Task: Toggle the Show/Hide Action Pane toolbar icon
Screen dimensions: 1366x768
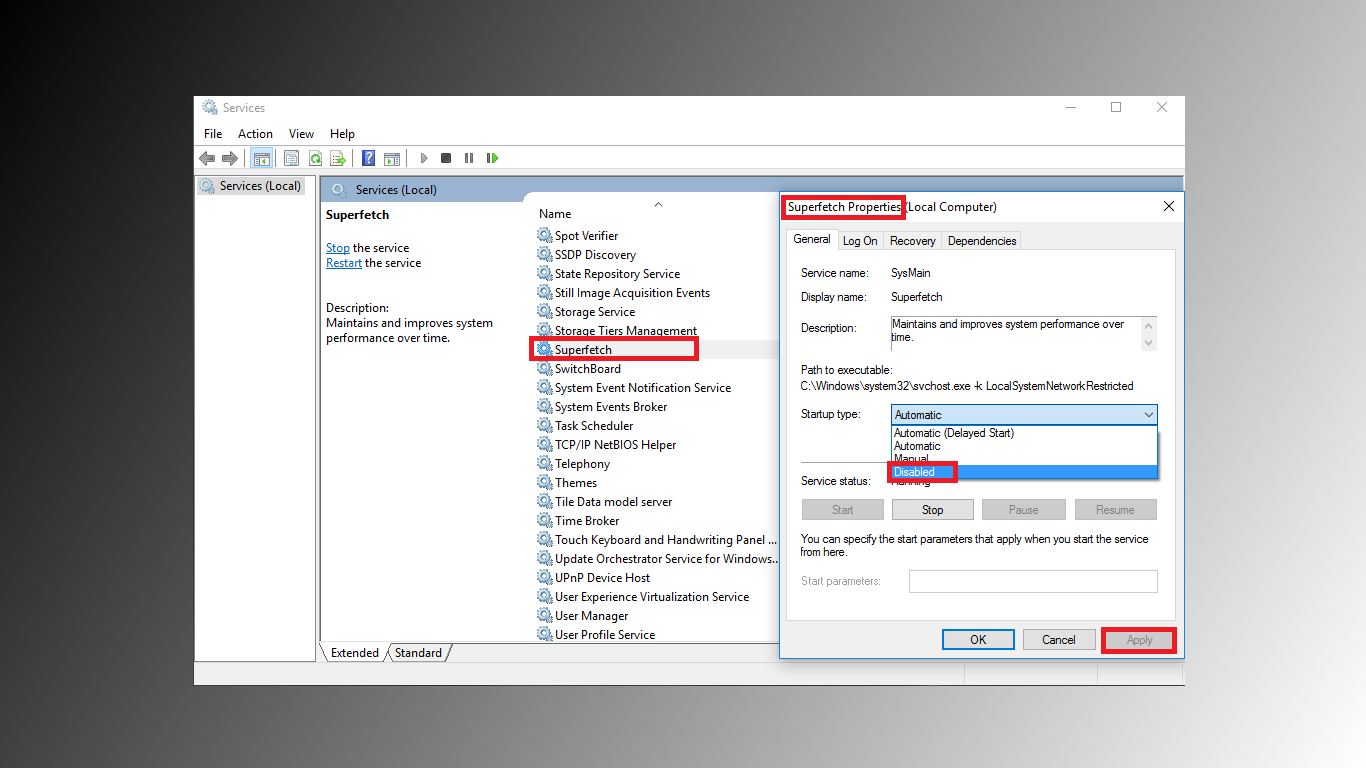Action: click(x=392, y=158)
